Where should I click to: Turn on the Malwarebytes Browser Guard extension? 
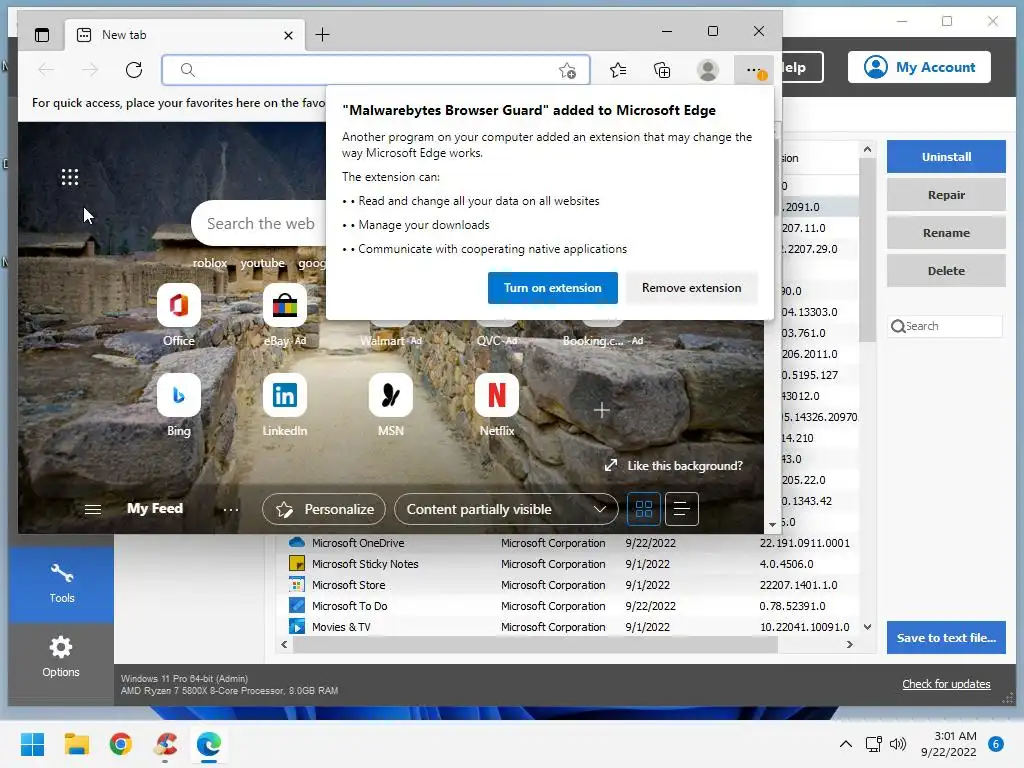(552, 288)
